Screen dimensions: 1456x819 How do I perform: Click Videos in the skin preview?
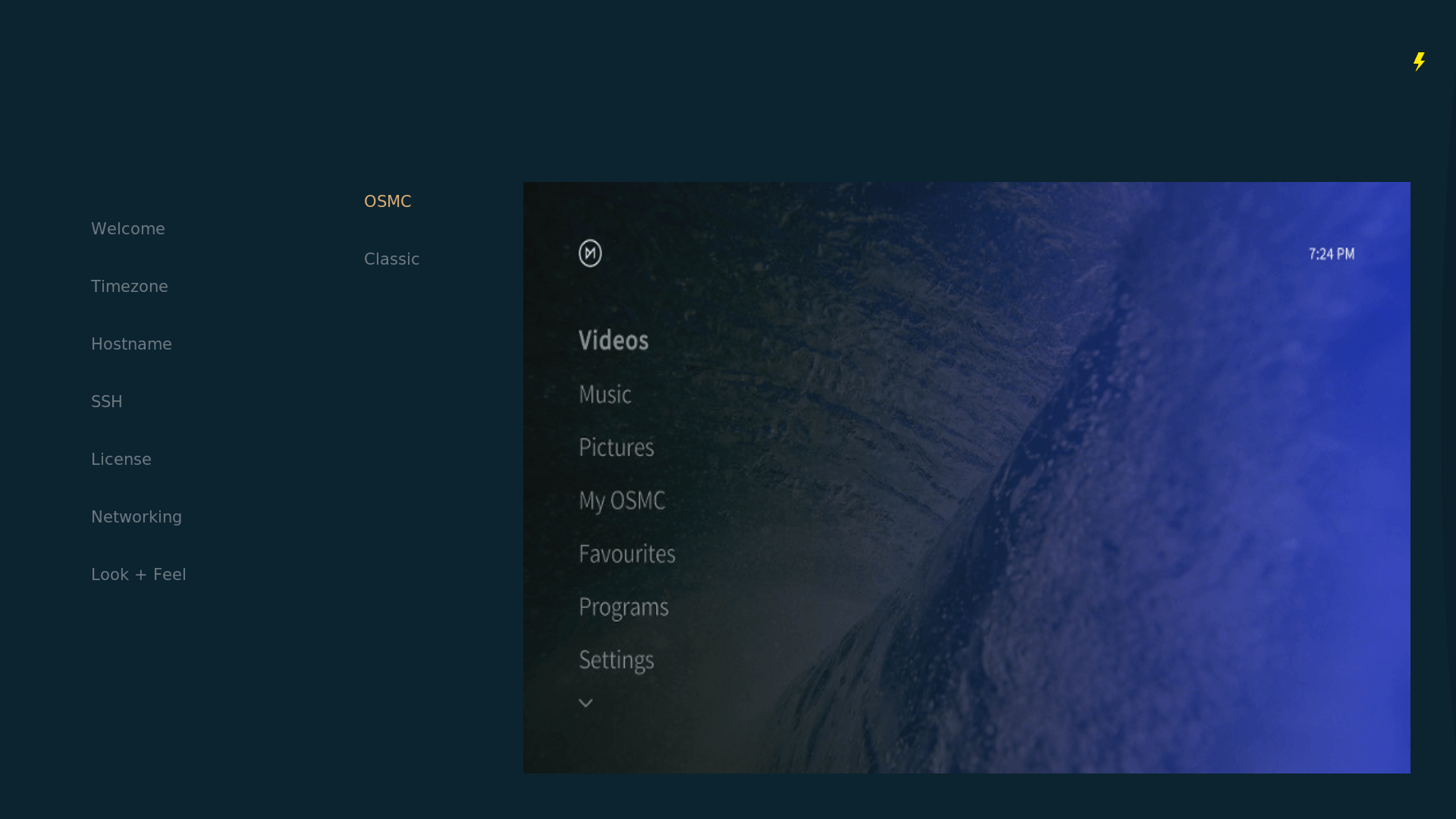pos(613,340)
